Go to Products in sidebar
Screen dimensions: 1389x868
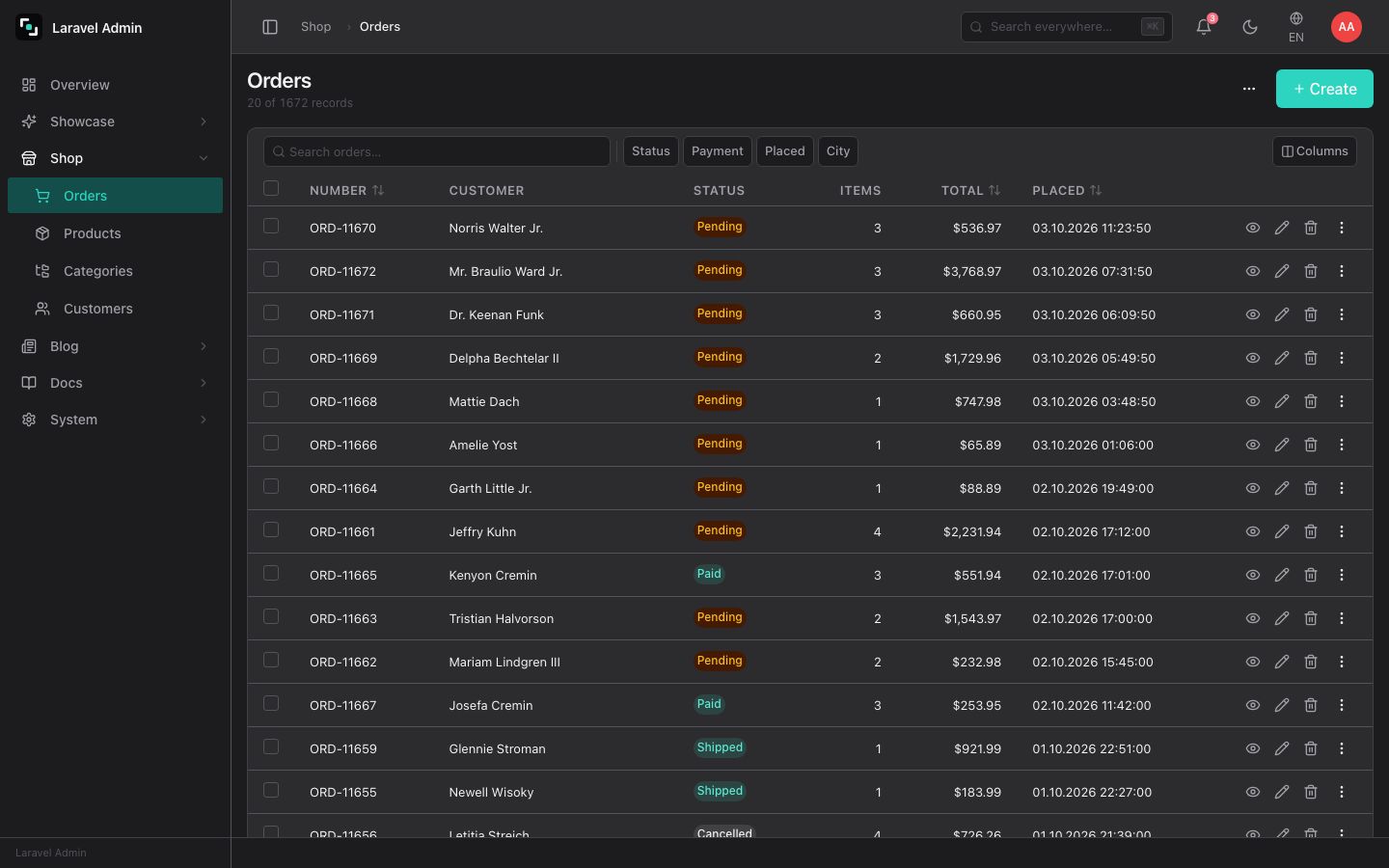116,233
